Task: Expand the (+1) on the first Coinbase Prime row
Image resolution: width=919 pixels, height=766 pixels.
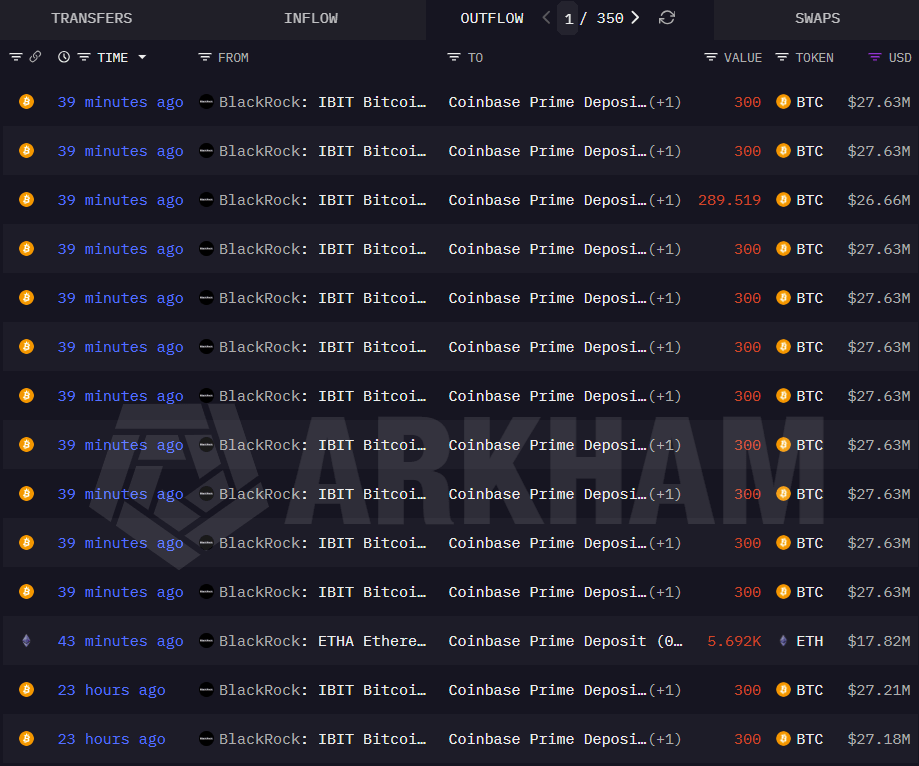Action: [x=664, y=101]
